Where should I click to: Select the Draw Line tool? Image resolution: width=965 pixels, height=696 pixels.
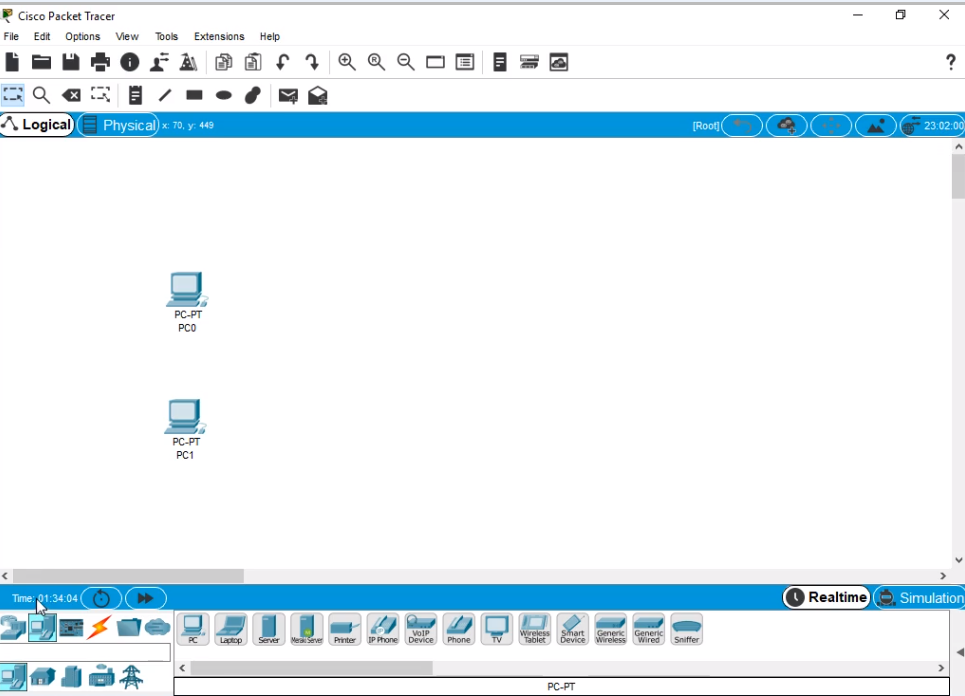(x=164, y=95)
